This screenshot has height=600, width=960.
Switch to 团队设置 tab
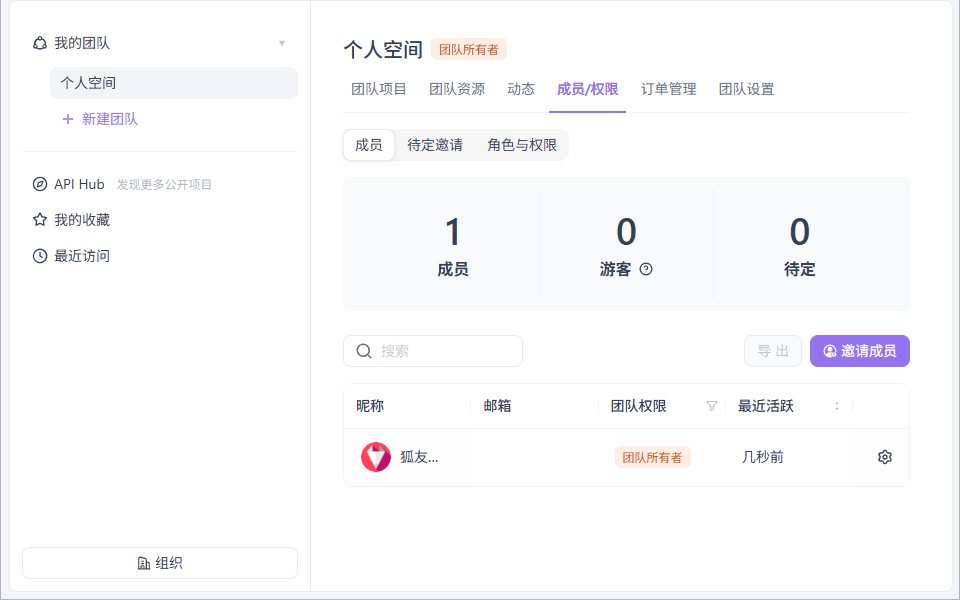click(x=746, y=89)
